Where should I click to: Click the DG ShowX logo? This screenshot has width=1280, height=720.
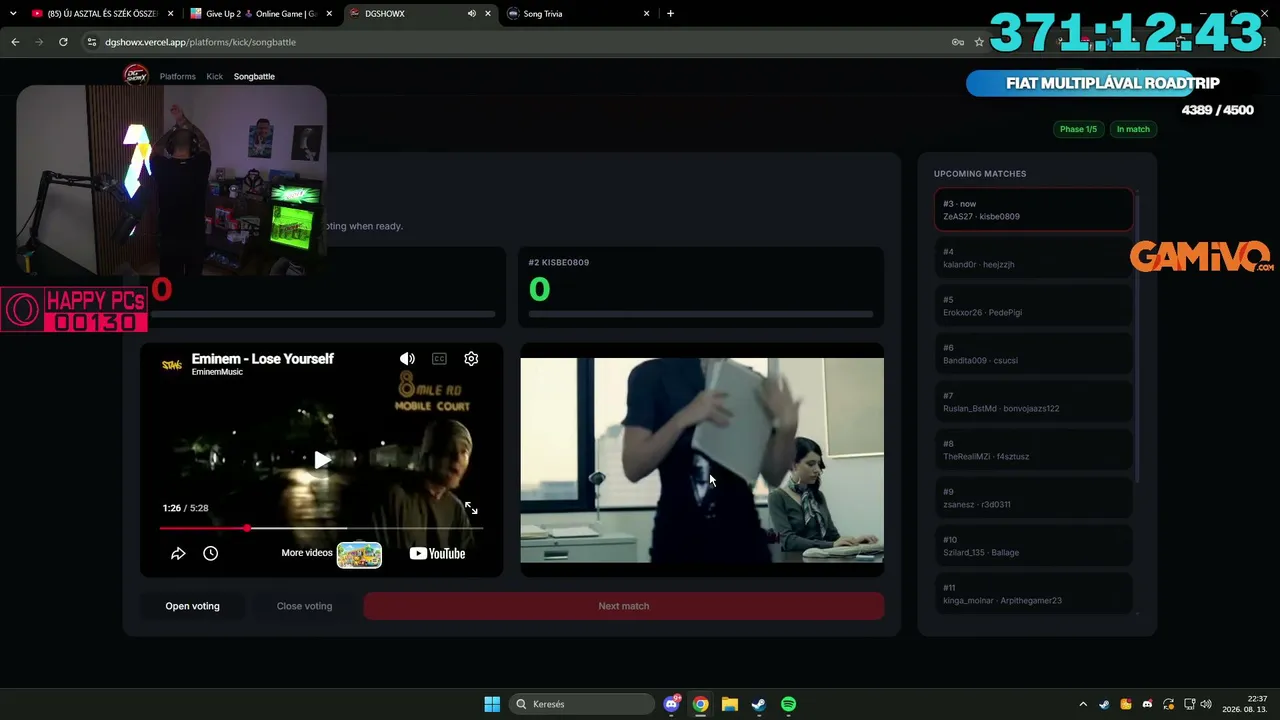pos(135,75)
